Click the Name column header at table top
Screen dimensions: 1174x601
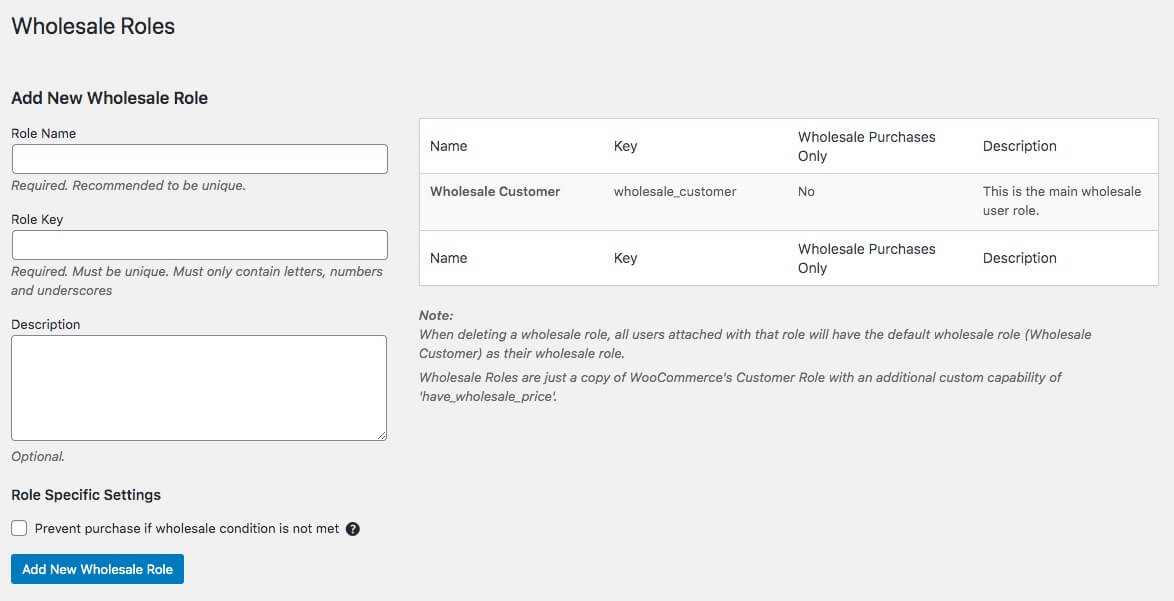(x=448, y=146)
